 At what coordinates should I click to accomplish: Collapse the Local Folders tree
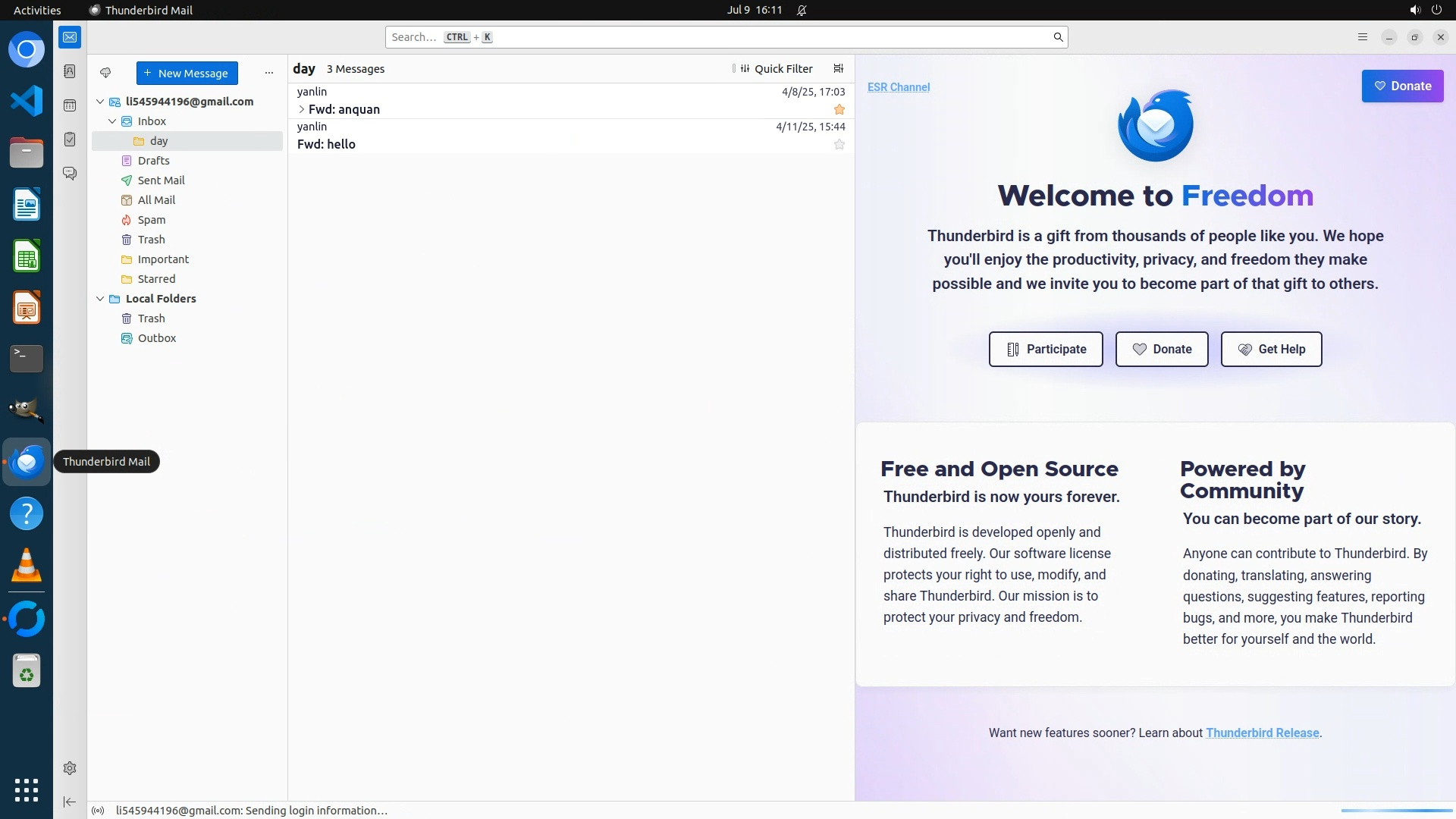coord(100,299)
